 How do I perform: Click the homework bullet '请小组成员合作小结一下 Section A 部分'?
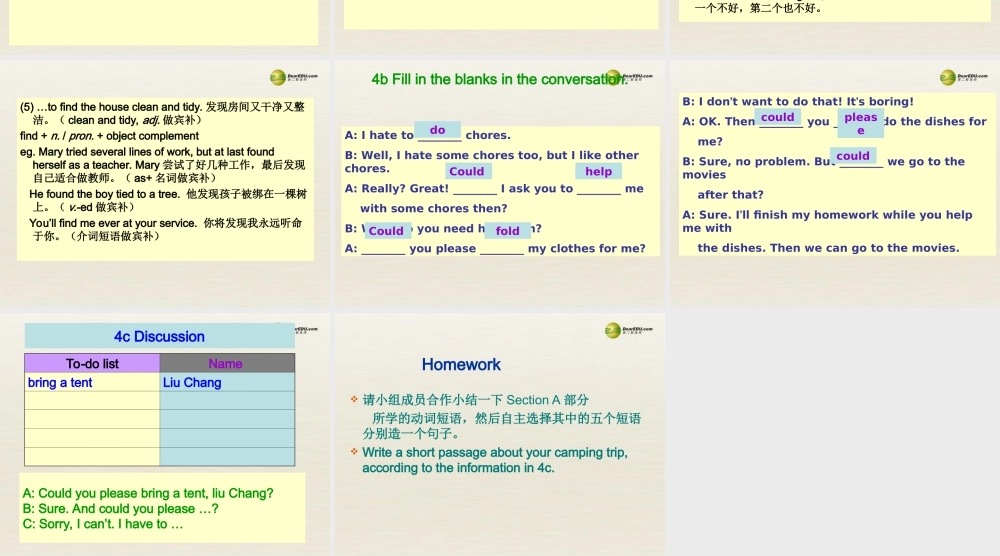(475, 400)
